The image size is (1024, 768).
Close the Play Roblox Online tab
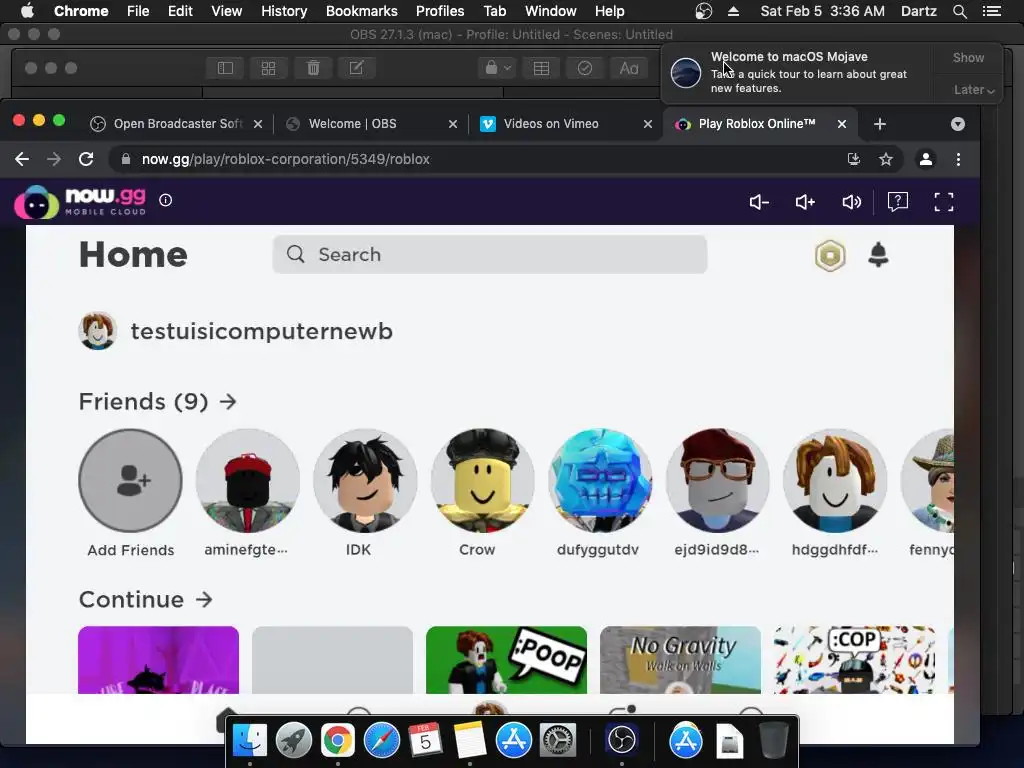842,124
